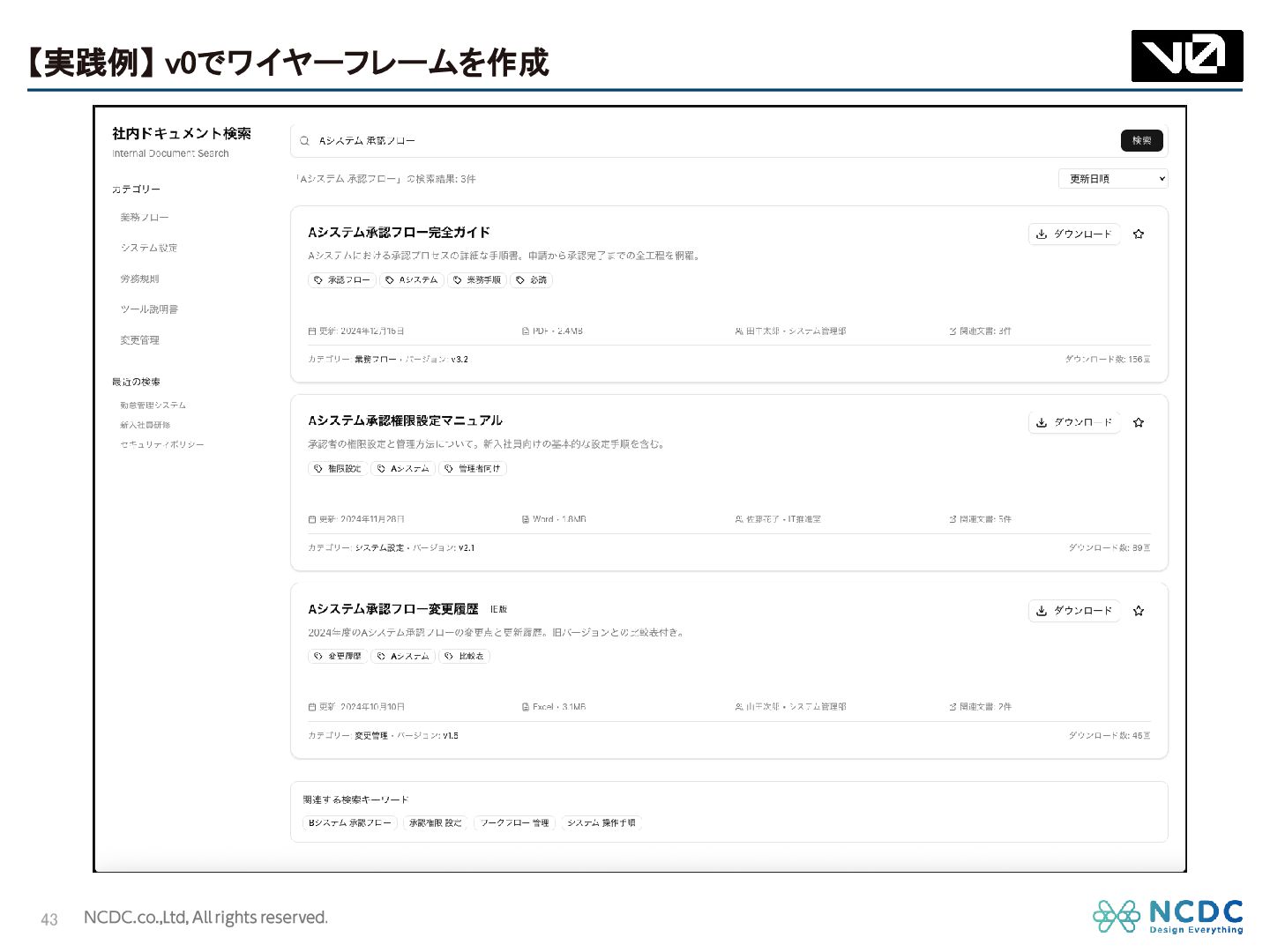This screenshot has height=952, width=1270.
Task: Click the file icon beside PDF・2.4MB
Action: (526, 331)
